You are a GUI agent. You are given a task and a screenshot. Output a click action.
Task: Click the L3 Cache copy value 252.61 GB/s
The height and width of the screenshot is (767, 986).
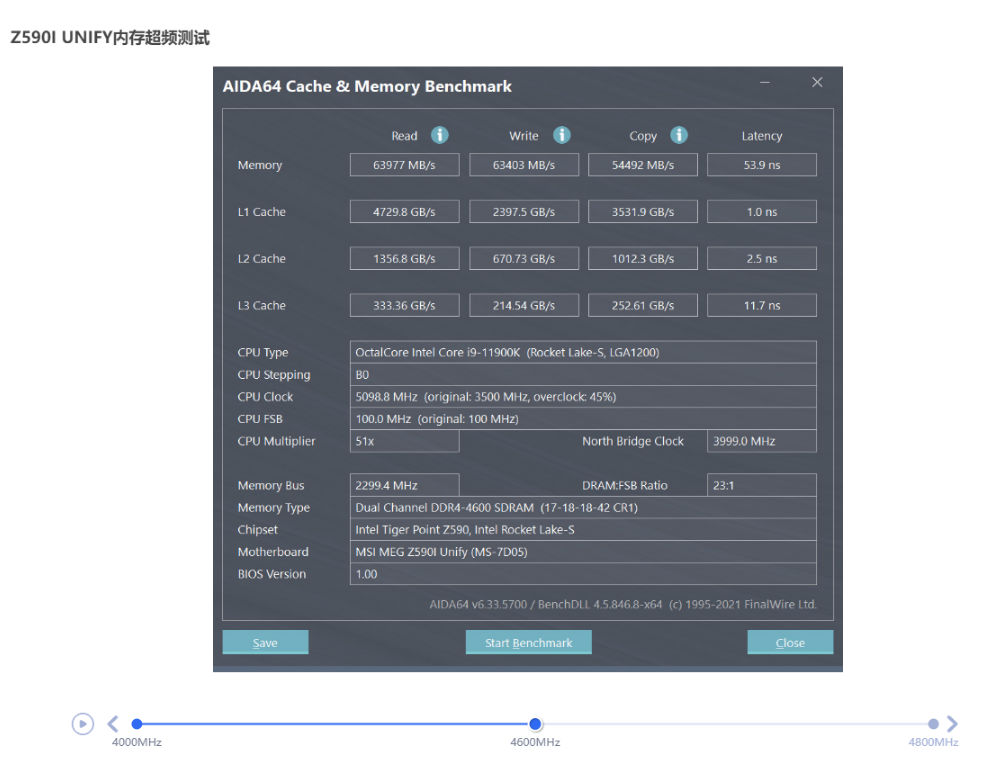(x=643, y=306)
